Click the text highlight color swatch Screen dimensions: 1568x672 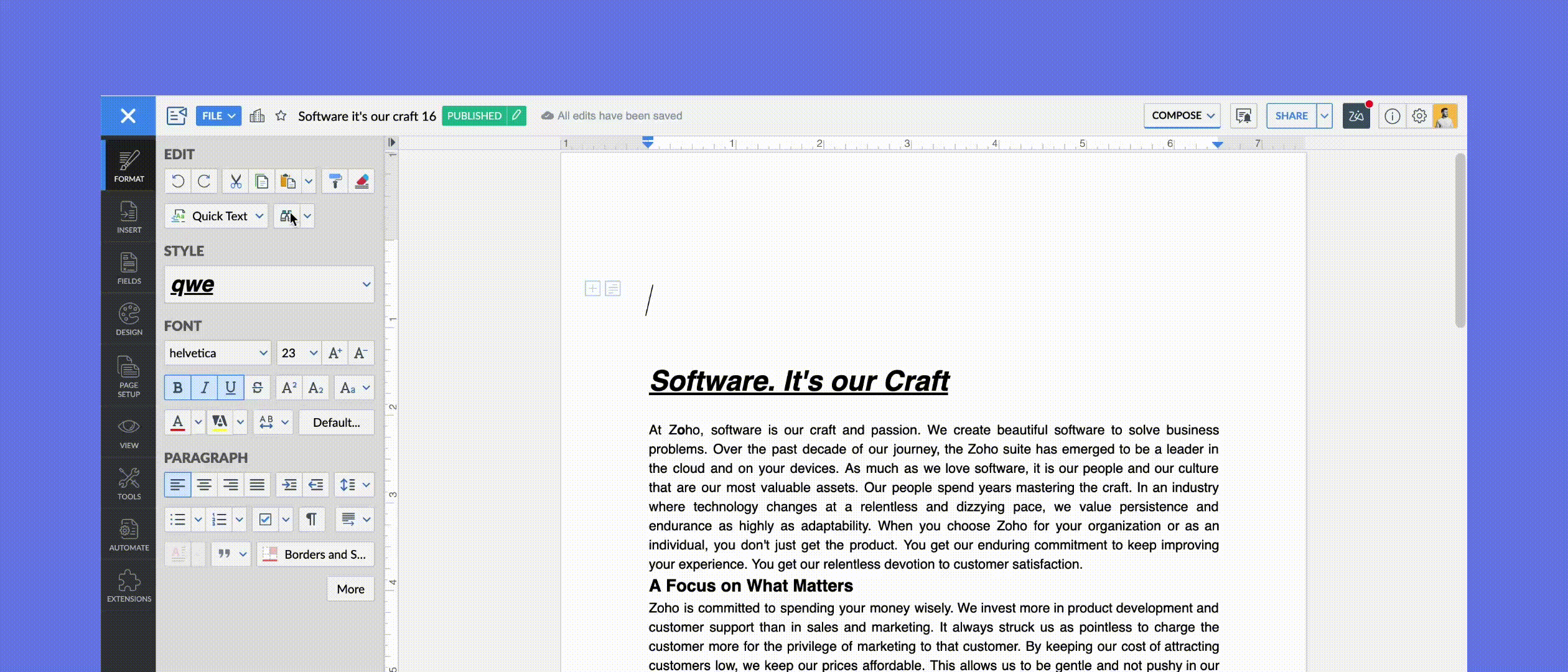pos(220,422)
